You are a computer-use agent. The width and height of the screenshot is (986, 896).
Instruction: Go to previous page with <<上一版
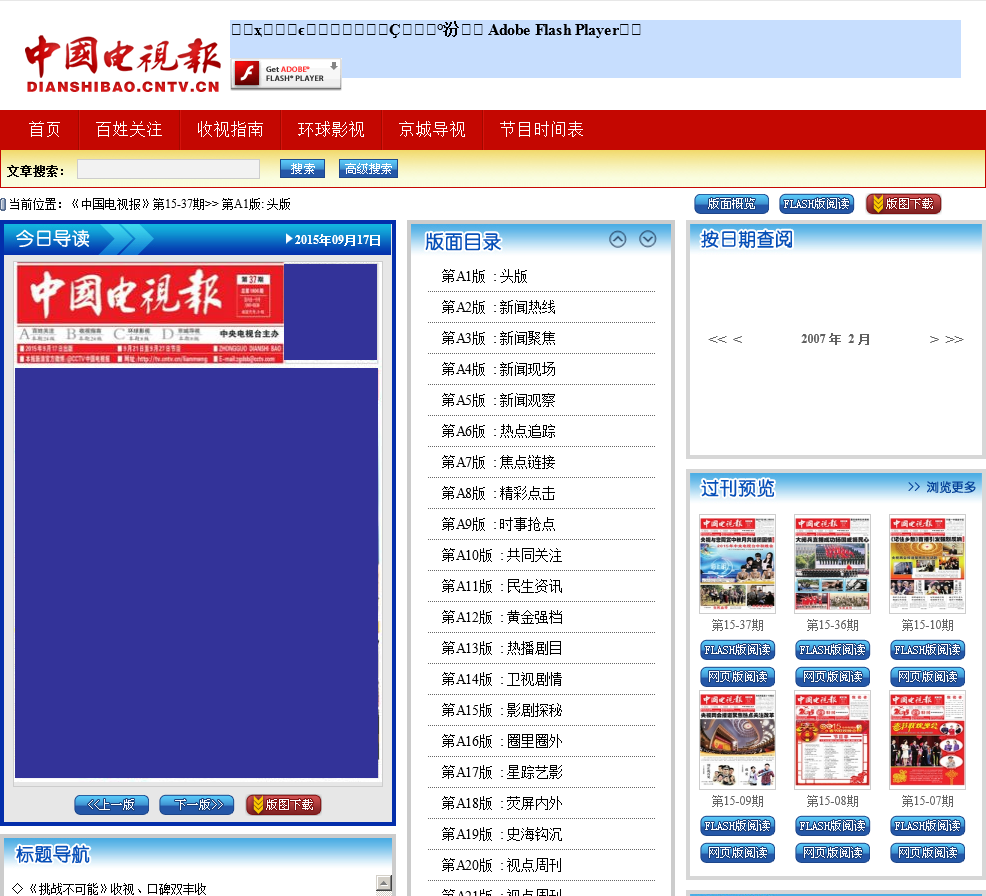coord(111,805)
